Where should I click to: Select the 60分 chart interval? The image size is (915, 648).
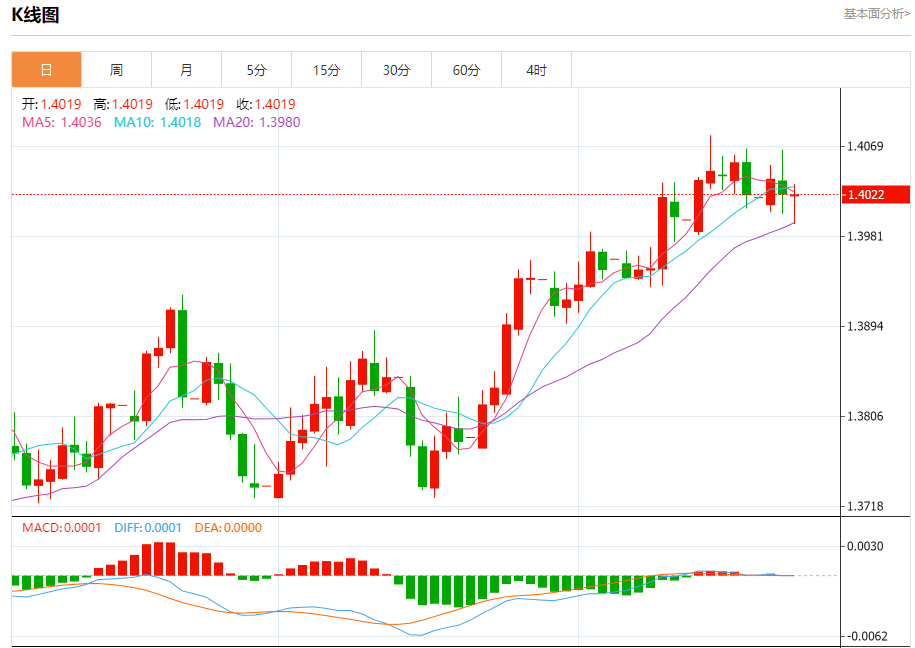[x=466, y=70]
